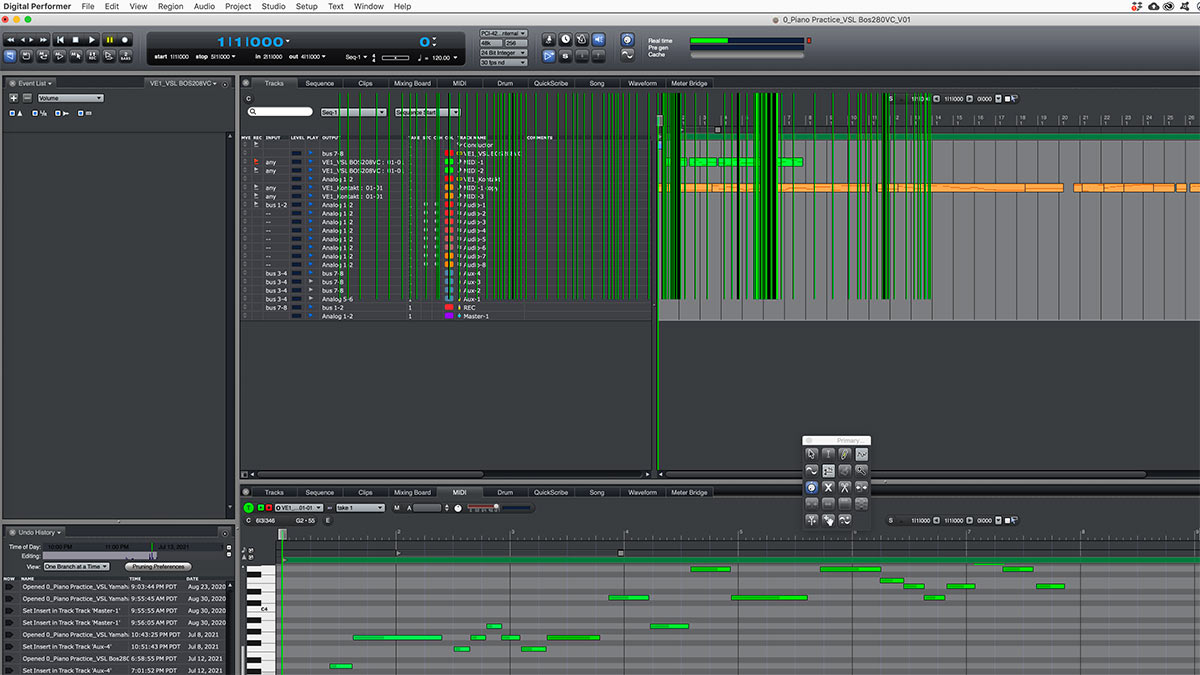Click the fast-forward transport button
The height and width of the screenshot is (675, 1200).
point(43,40)
